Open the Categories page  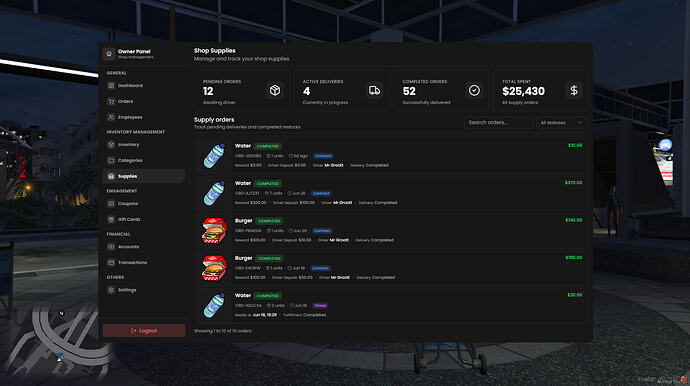point(144,160)
